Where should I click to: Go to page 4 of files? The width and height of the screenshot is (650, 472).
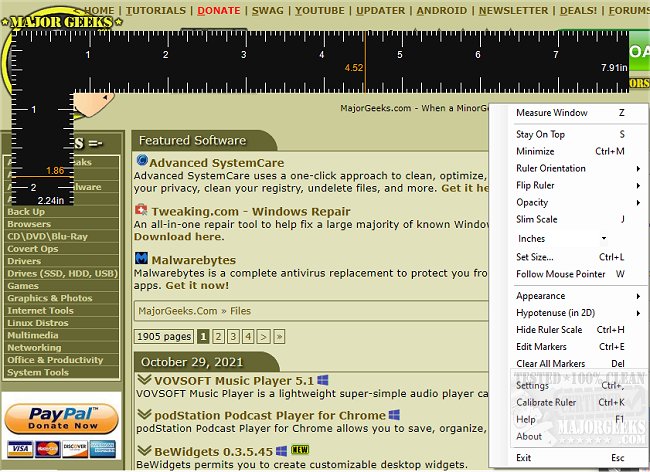pos(248,336)
